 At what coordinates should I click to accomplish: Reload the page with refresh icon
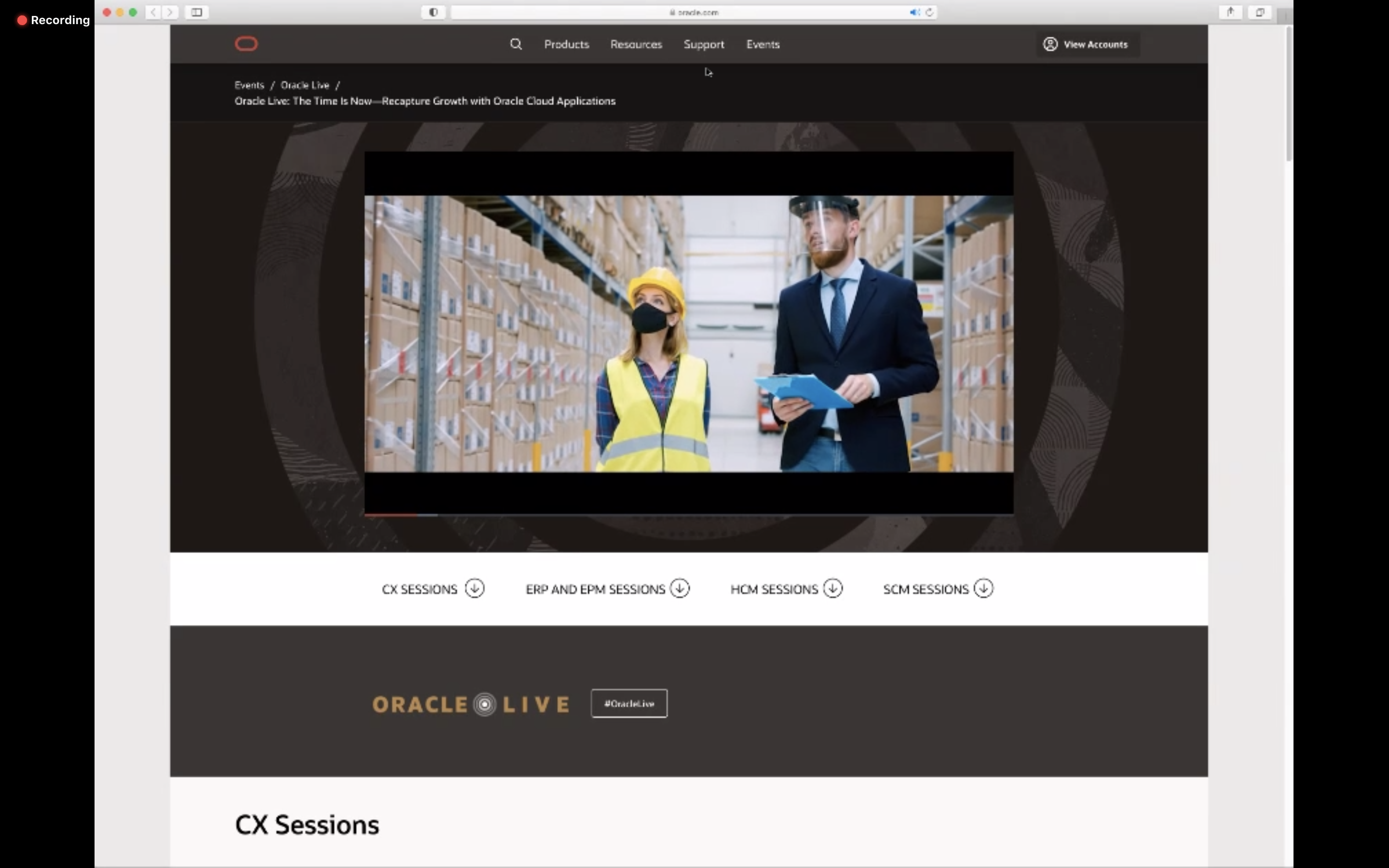[x=929, y=12]
